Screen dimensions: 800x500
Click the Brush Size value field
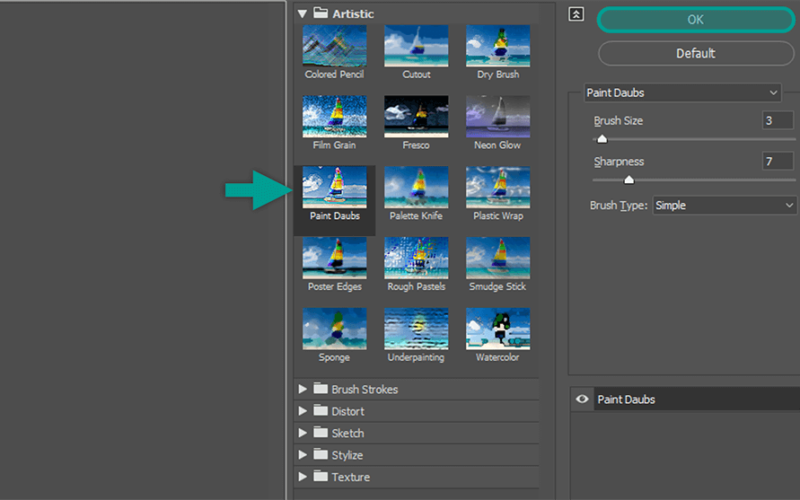point(778,121)
